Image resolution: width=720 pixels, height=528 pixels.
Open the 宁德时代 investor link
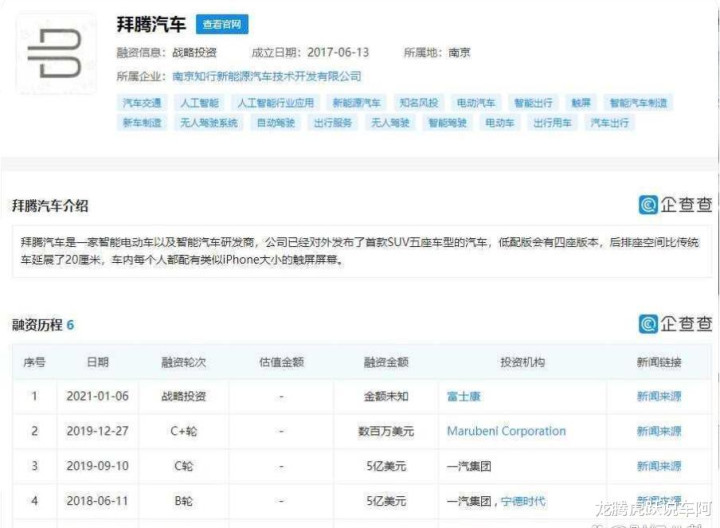coord(523,501)
